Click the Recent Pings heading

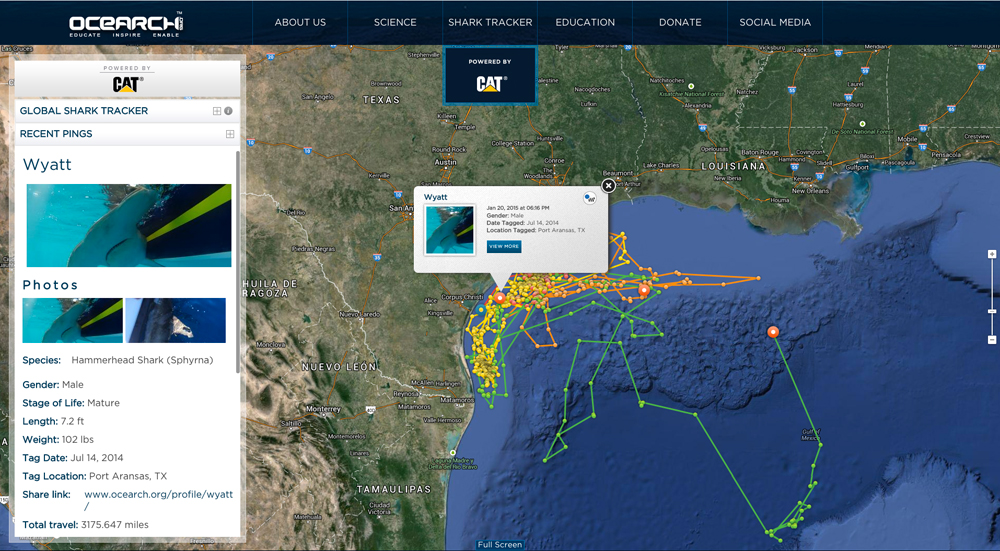click(x=56, y=134)
